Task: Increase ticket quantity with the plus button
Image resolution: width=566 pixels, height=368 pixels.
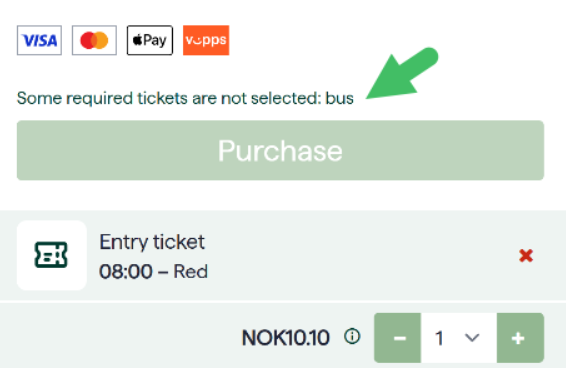Action: [520, 338]
